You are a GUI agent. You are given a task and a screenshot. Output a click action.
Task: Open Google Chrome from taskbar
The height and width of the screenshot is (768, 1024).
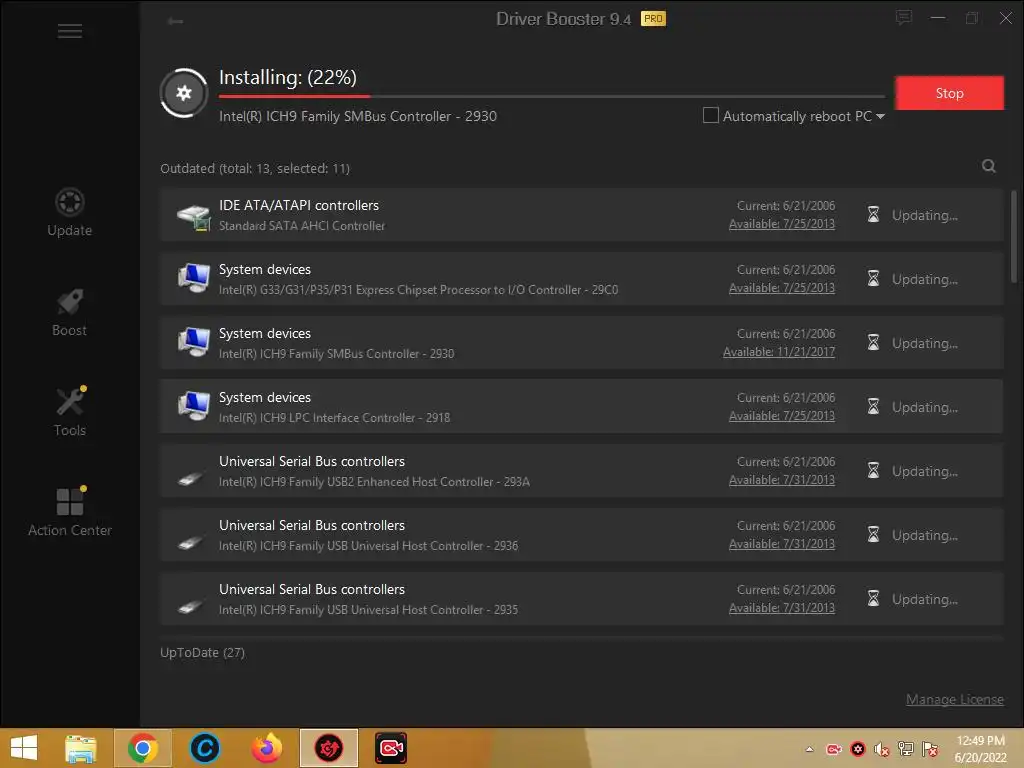(x=142, y=748)
